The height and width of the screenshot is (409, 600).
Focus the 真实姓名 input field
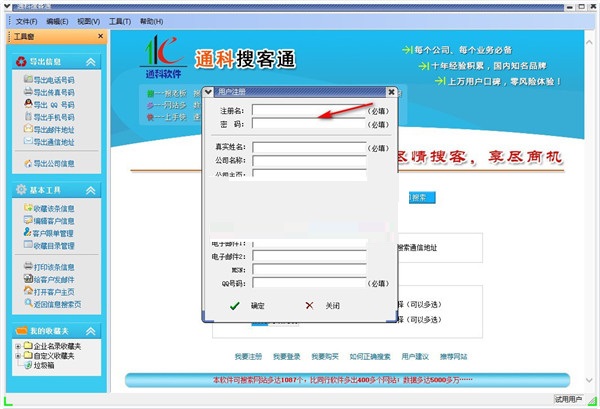[x=309, y=147]
